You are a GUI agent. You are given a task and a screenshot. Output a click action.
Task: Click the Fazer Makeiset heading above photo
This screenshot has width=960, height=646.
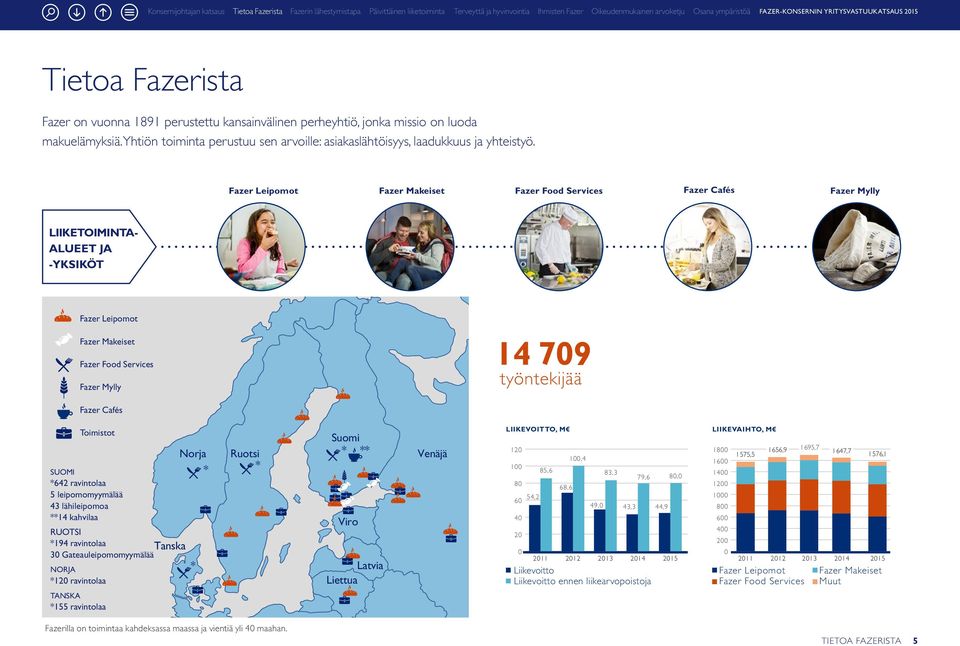point(411,190)
